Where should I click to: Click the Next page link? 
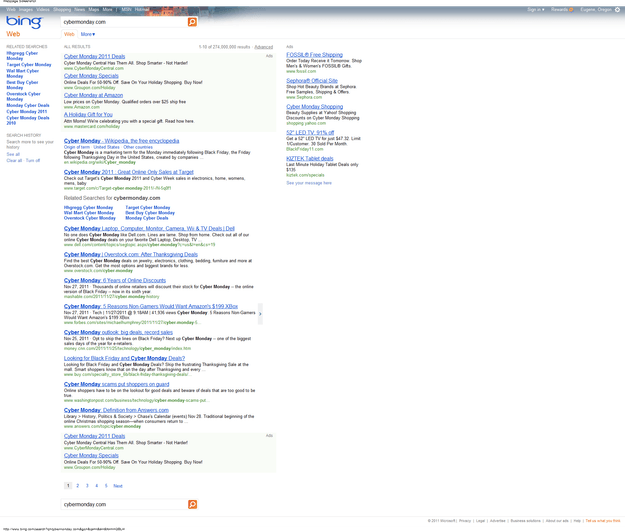(x=118, y=486)
